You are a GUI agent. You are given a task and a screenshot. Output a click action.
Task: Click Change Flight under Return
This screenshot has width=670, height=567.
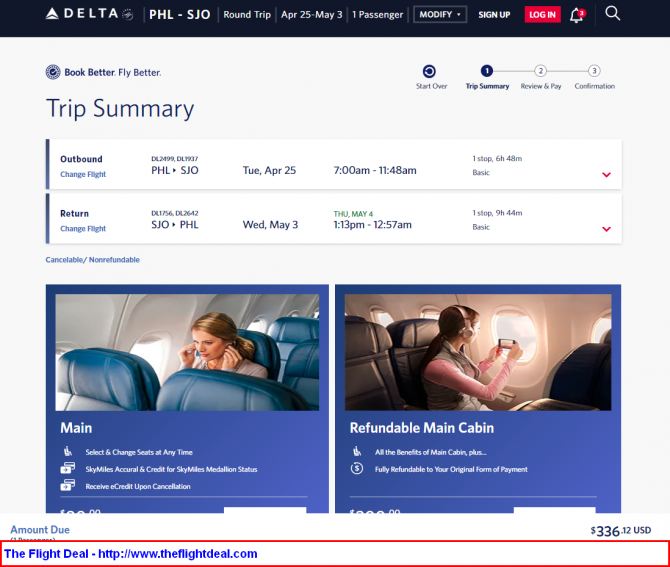(83, 229)
